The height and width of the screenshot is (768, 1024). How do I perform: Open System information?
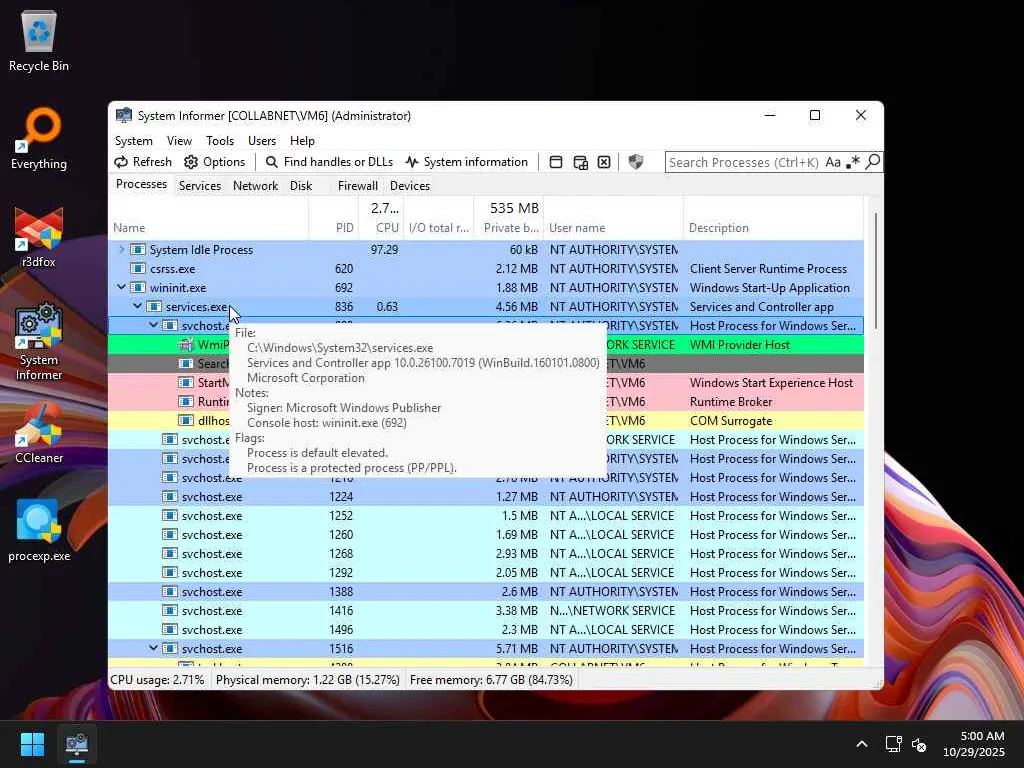[x=466, y=162]
